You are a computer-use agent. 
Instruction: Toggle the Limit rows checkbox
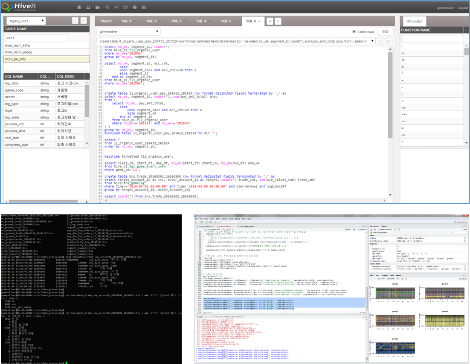354,32
